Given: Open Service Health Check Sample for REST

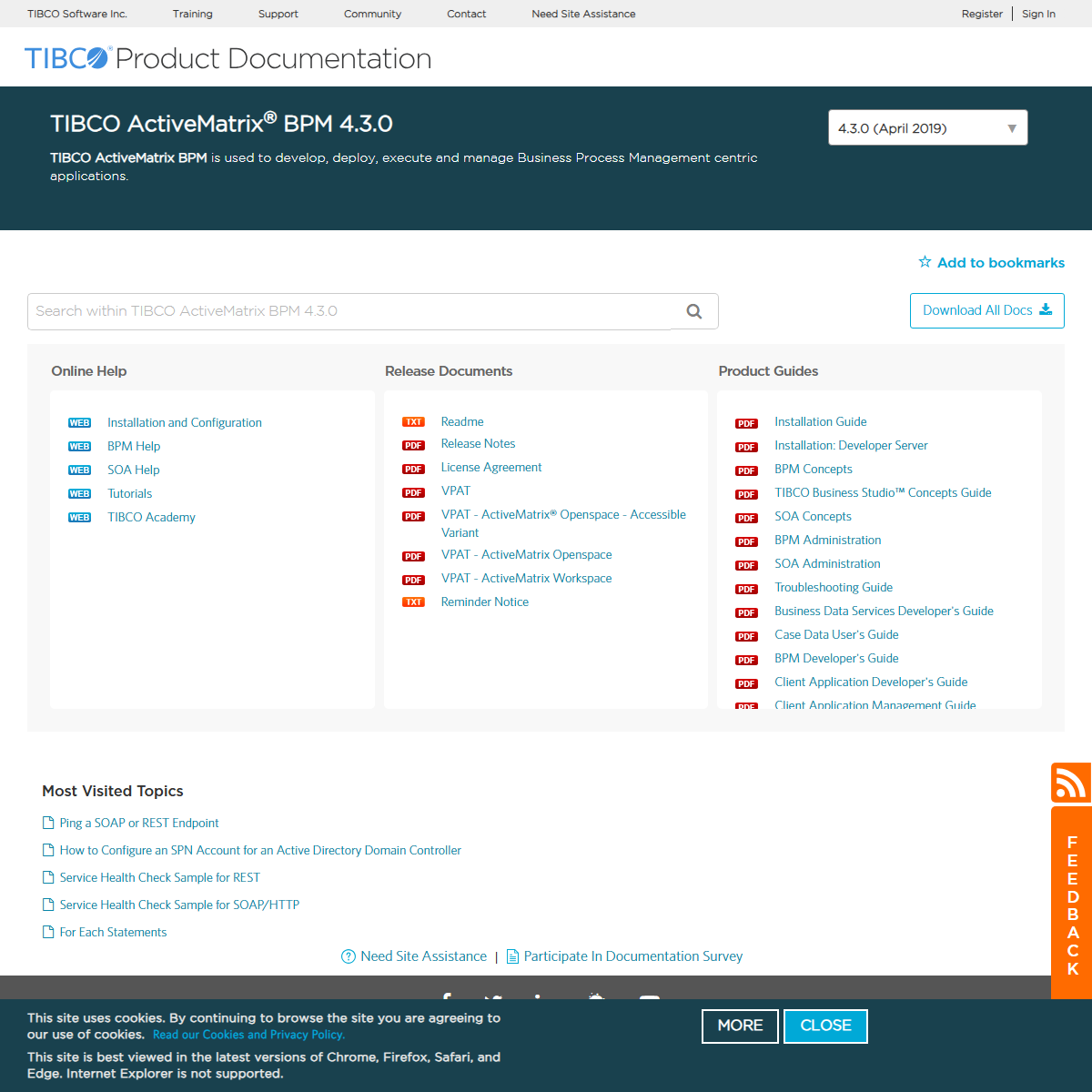Looking at the screenshot, I should tap(160, 877).
